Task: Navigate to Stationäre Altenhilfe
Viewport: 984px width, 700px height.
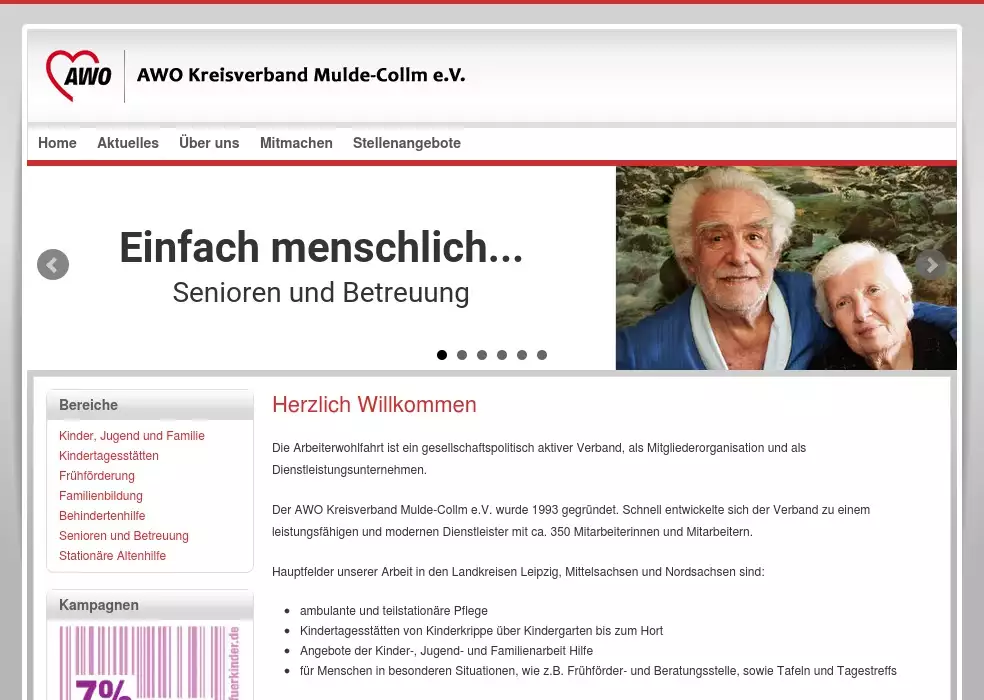Action: (x=113, y=556)
